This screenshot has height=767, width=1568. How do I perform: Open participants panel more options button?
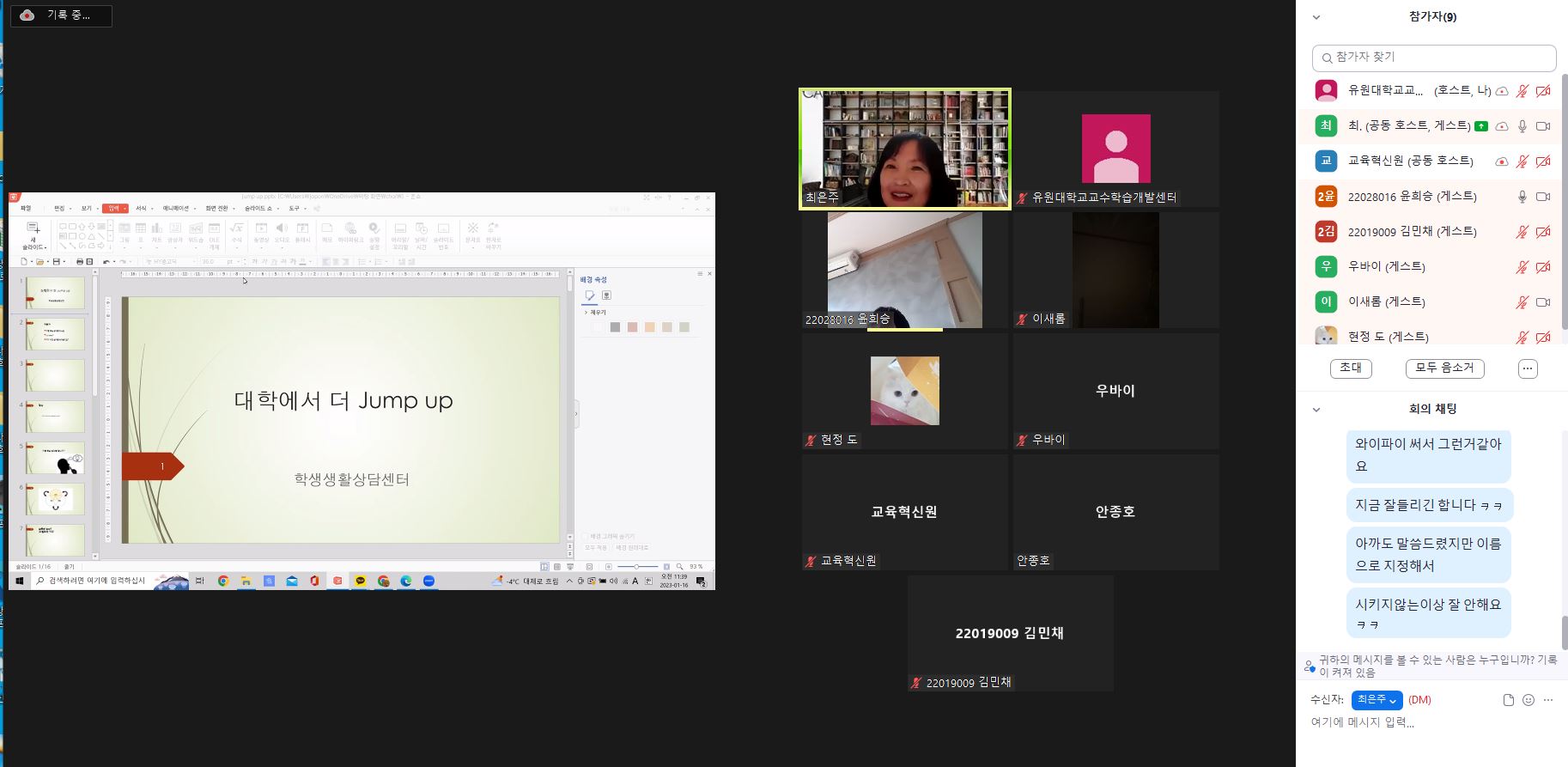pyautogui.click(x=1527, y=368)
